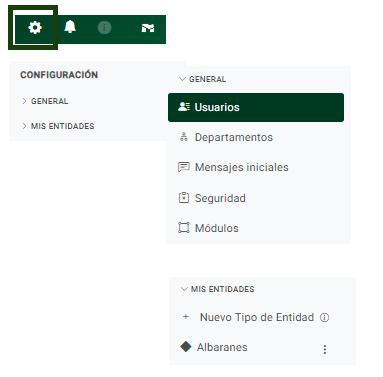The width and height of the screenshot is (383, 377).
Task: Open the settings gear icon
Action: click(35, 27)
